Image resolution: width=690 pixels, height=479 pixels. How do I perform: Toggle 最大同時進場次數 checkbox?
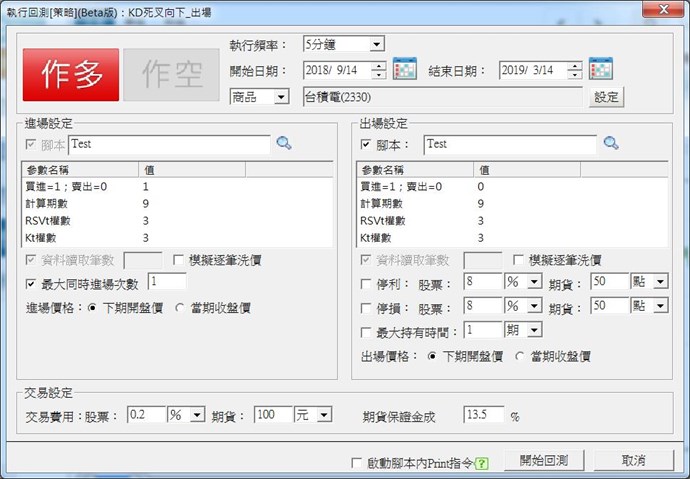click(x=30, y=284)
